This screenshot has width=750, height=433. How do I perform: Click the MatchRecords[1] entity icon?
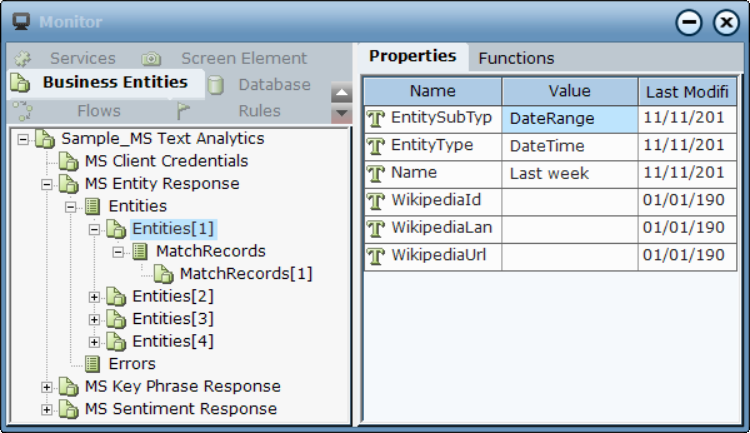[x=163, y=274]
